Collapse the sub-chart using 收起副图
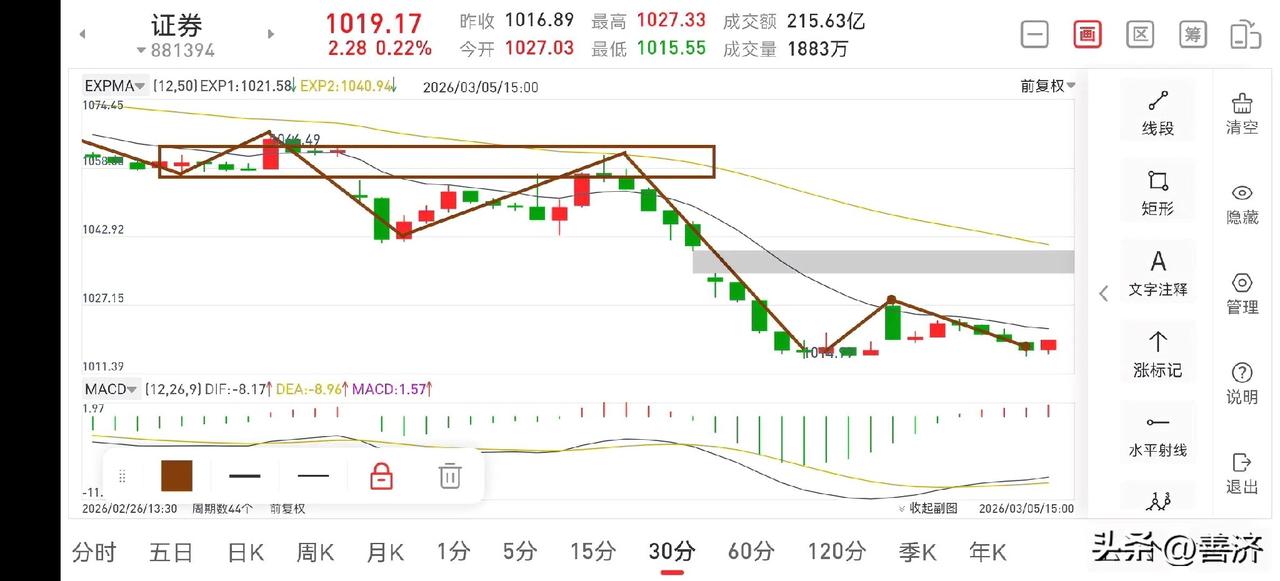The image size is (1280, 581). (931, 508)
